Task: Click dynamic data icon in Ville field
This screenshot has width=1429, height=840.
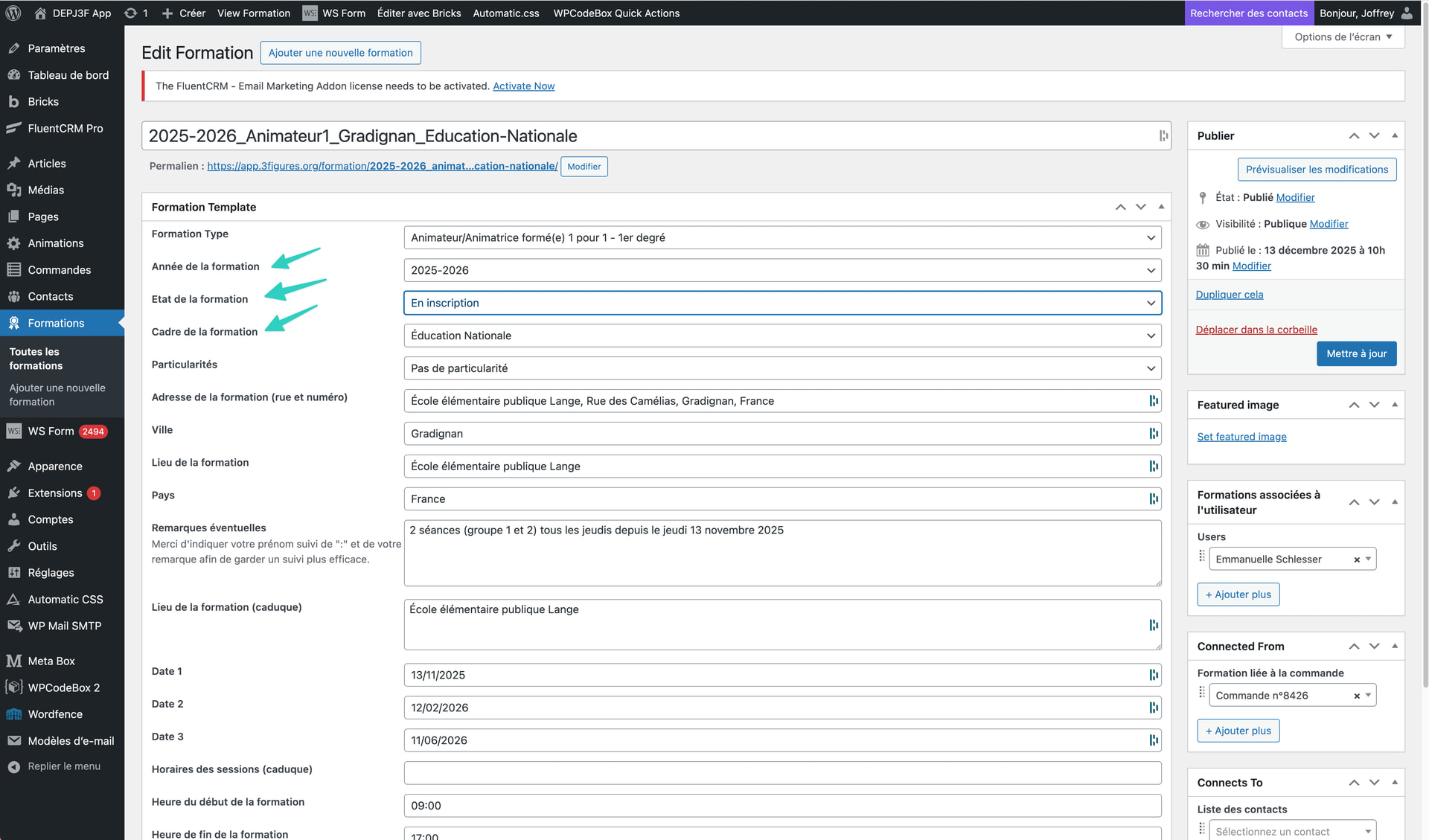Action: click(1153, 434)
